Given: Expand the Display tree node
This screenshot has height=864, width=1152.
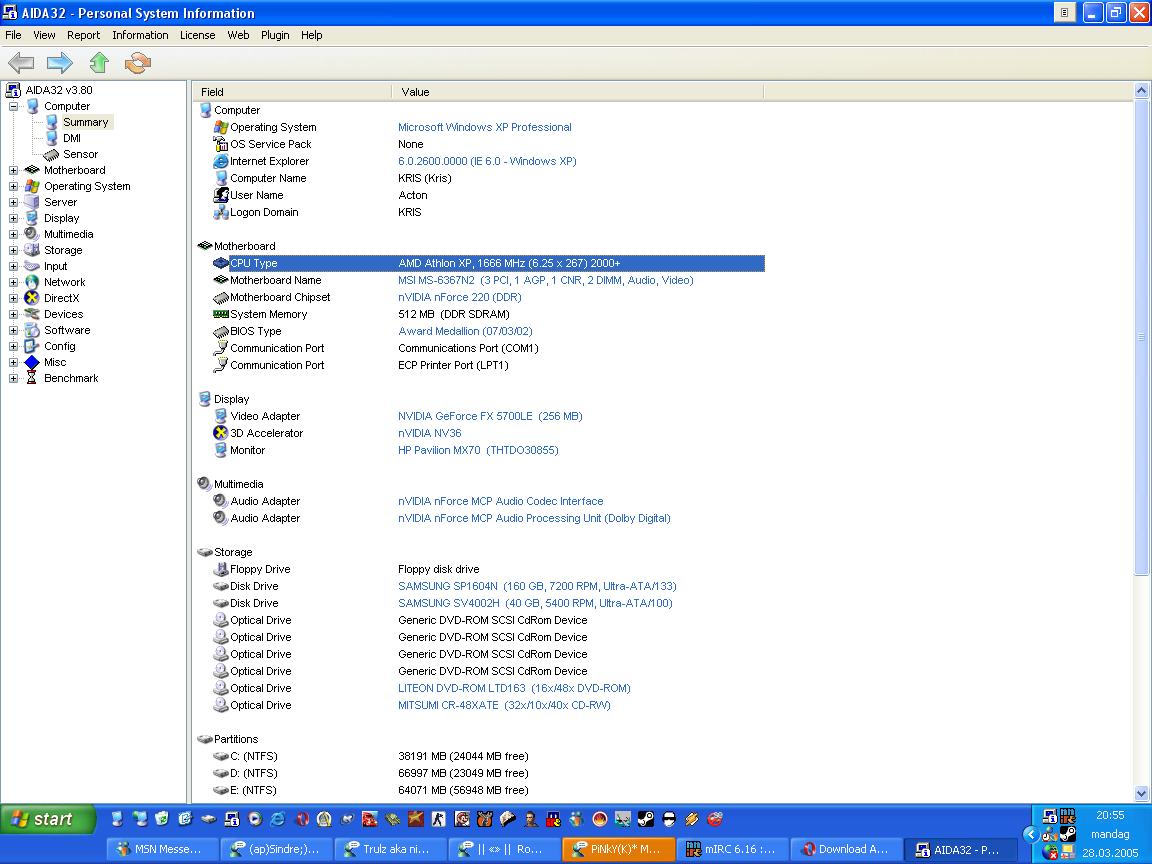Looking at the screenshot, I should 13,218.
